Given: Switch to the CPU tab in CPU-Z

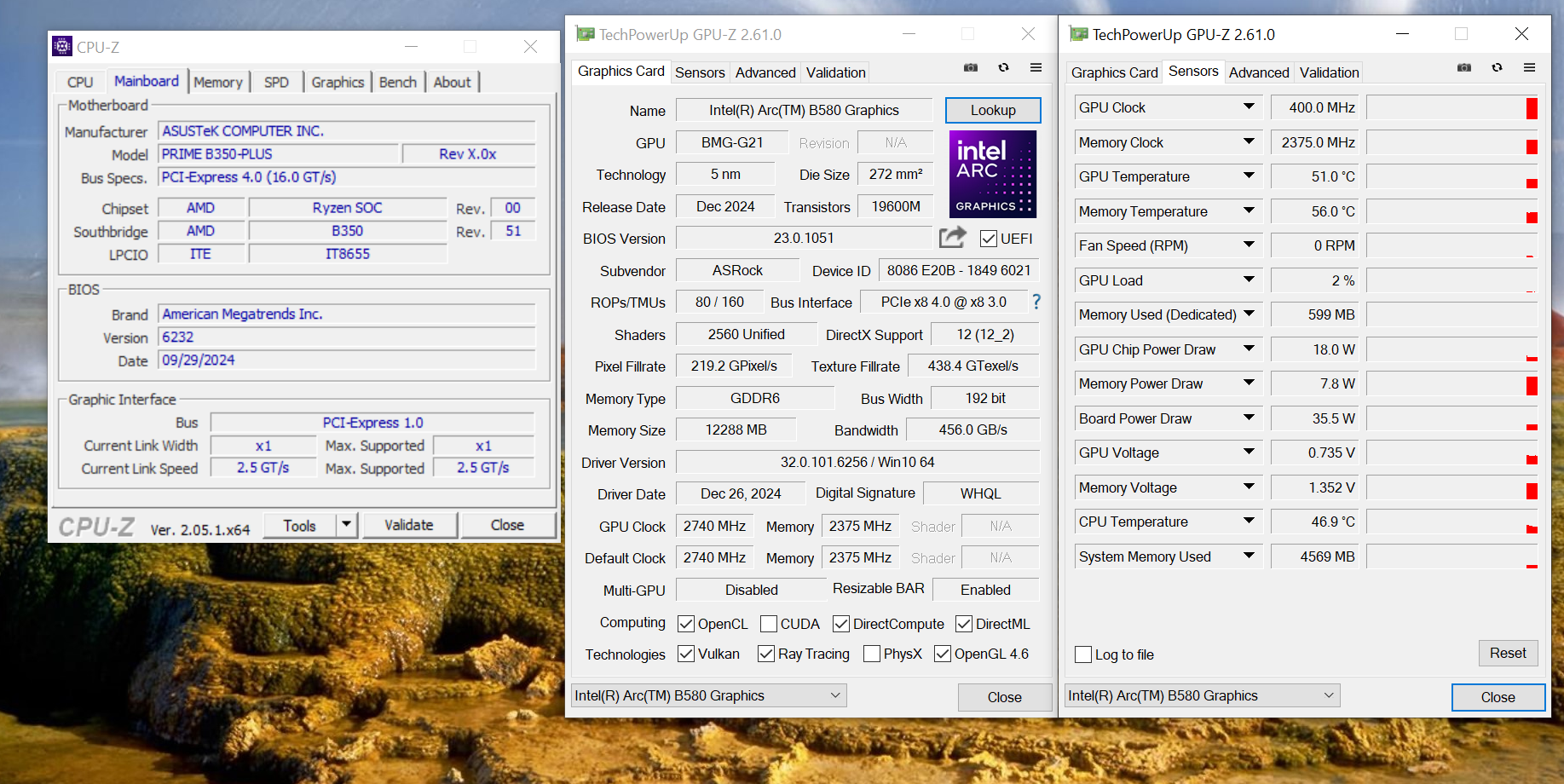Looking at the screenshot, I should [x=80, y=82].
